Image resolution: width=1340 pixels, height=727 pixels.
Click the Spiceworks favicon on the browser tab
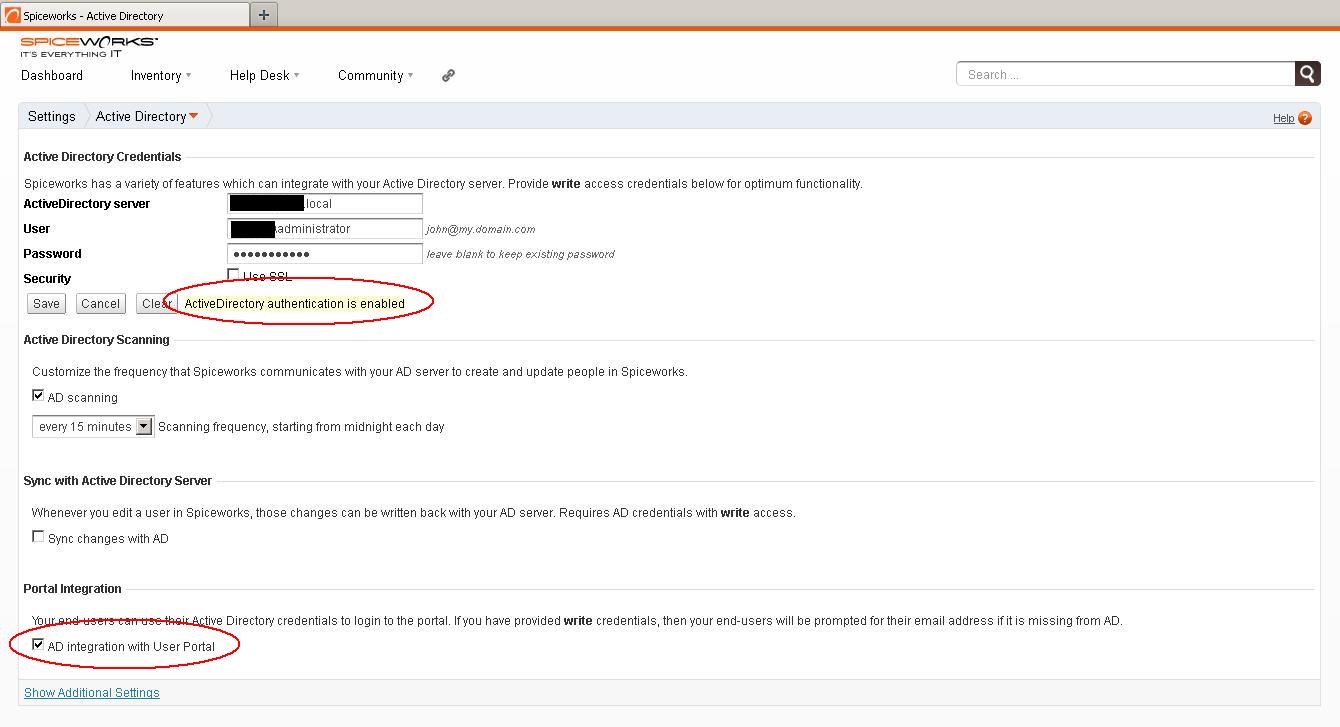[x=14, y=14]
